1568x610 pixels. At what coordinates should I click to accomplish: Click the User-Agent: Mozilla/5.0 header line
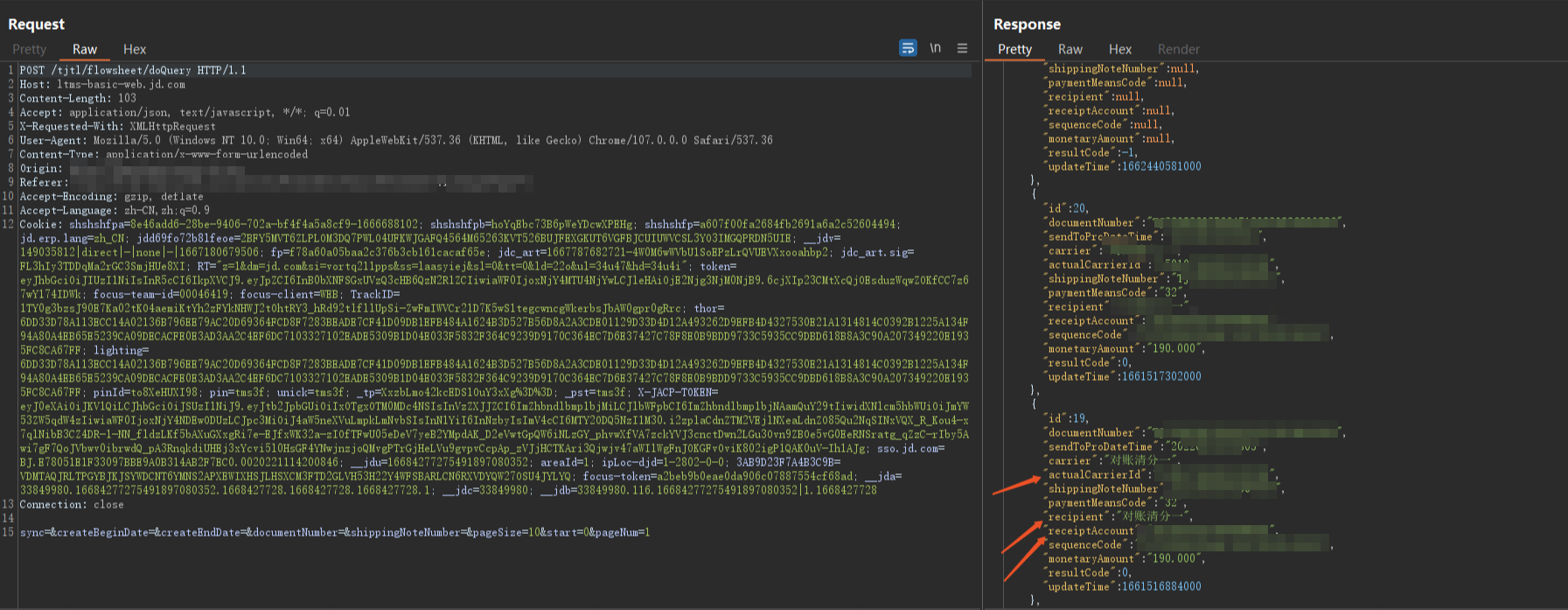pyautogui.click(x=396, y=140)
